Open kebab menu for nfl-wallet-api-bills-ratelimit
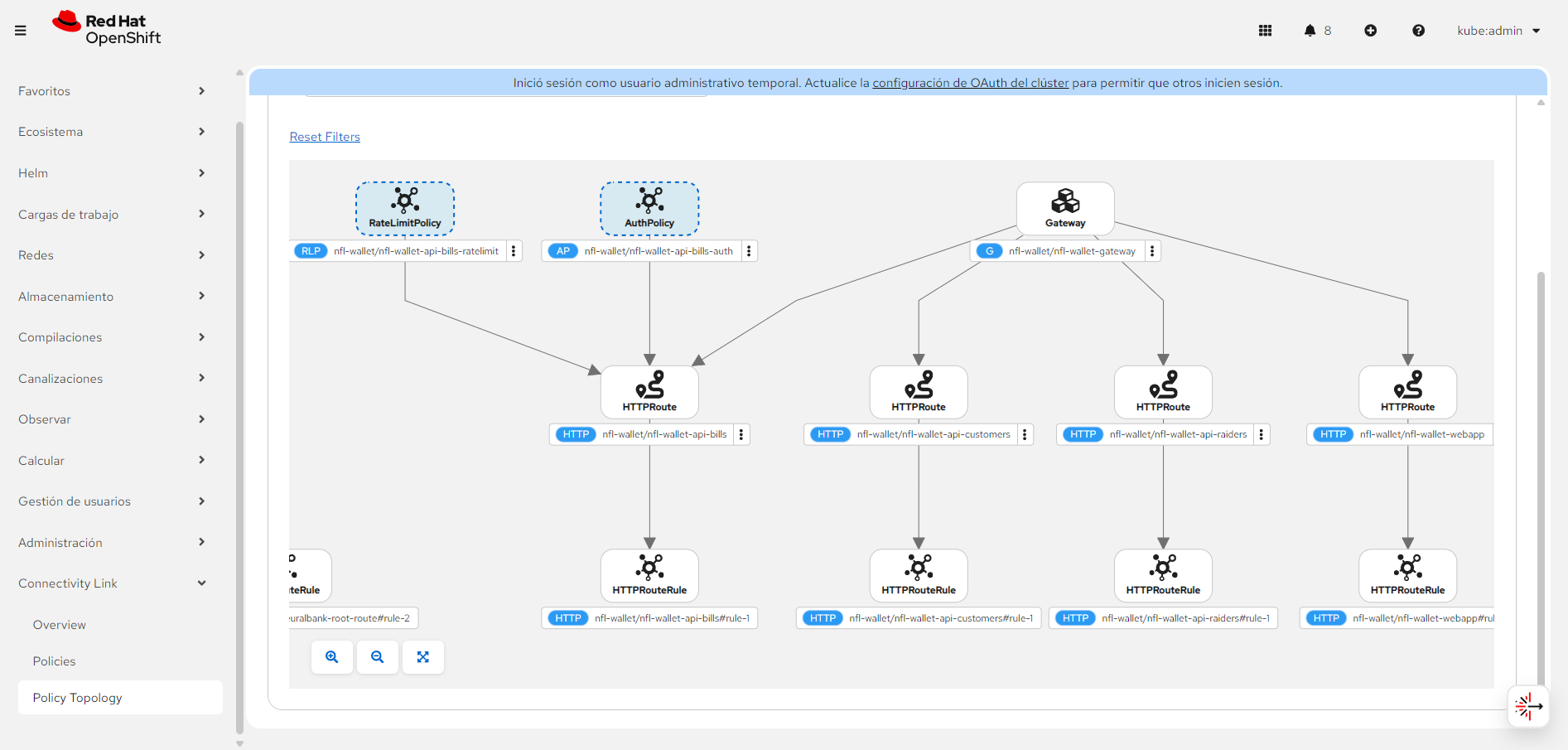The height and width of the screenshot is (750, 1568). (514, 251)
